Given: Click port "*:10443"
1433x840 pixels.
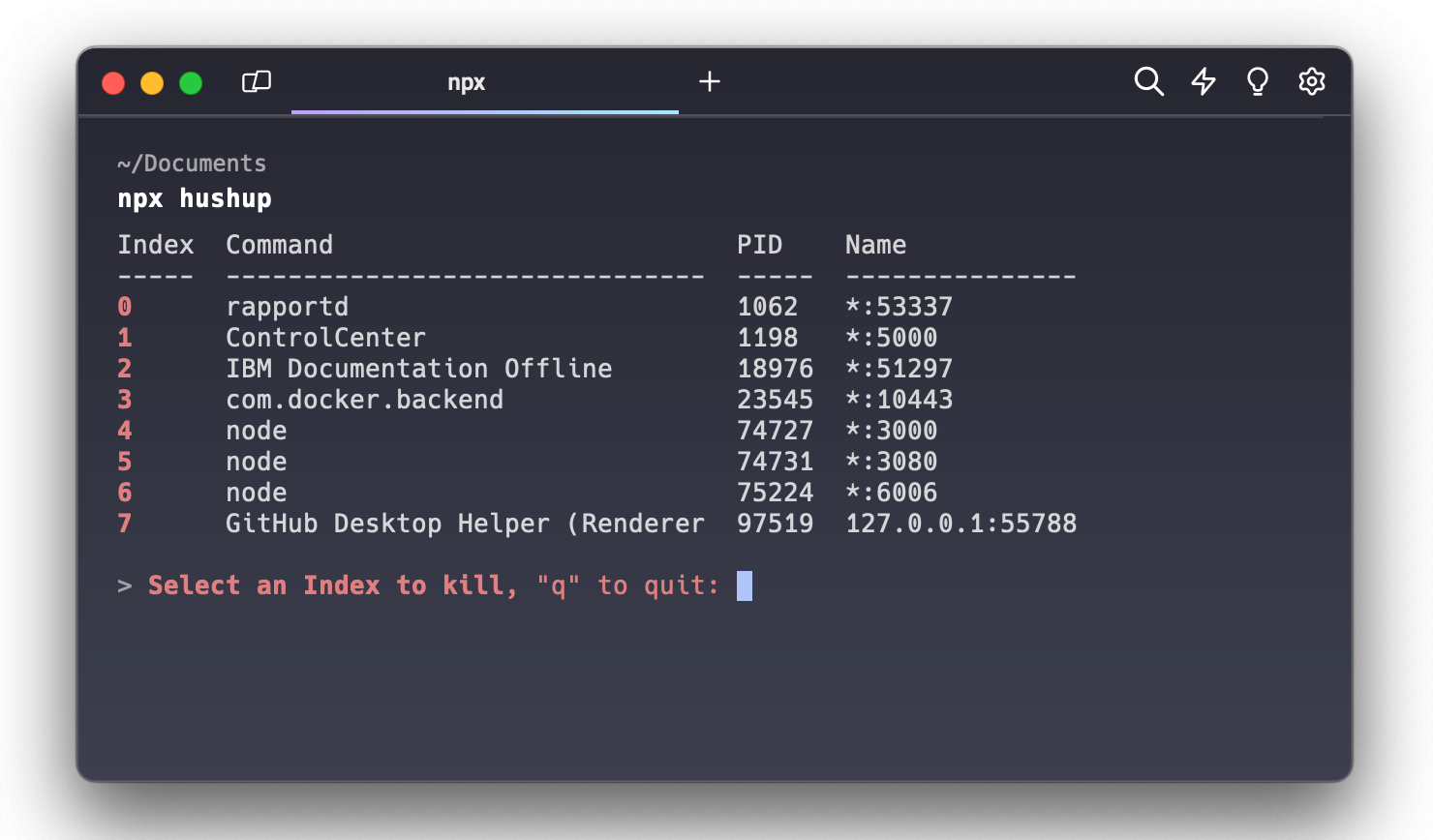Looking at the screenshot, I should point(899,400).
